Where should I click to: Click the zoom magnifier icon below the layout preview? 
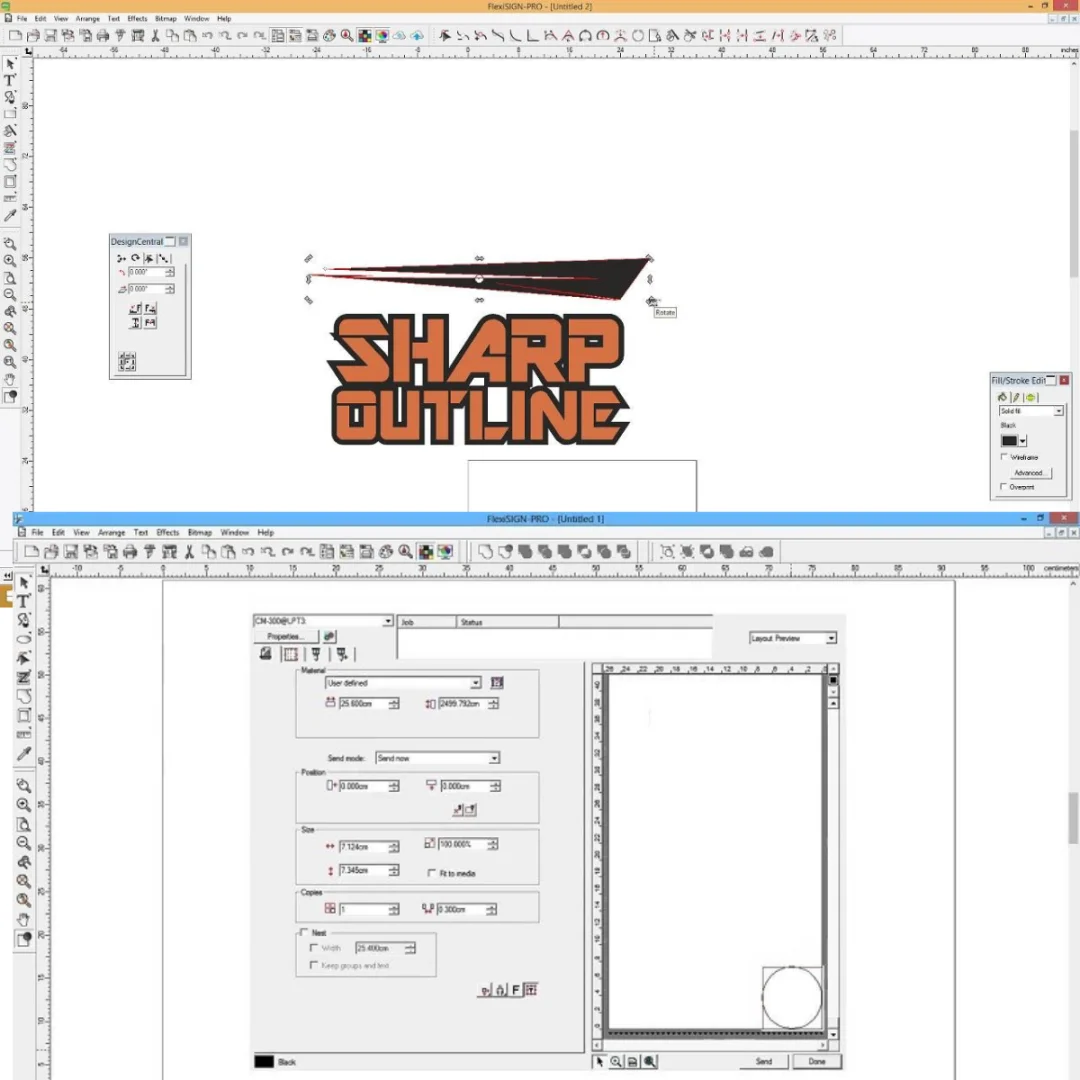[616, 1061]
